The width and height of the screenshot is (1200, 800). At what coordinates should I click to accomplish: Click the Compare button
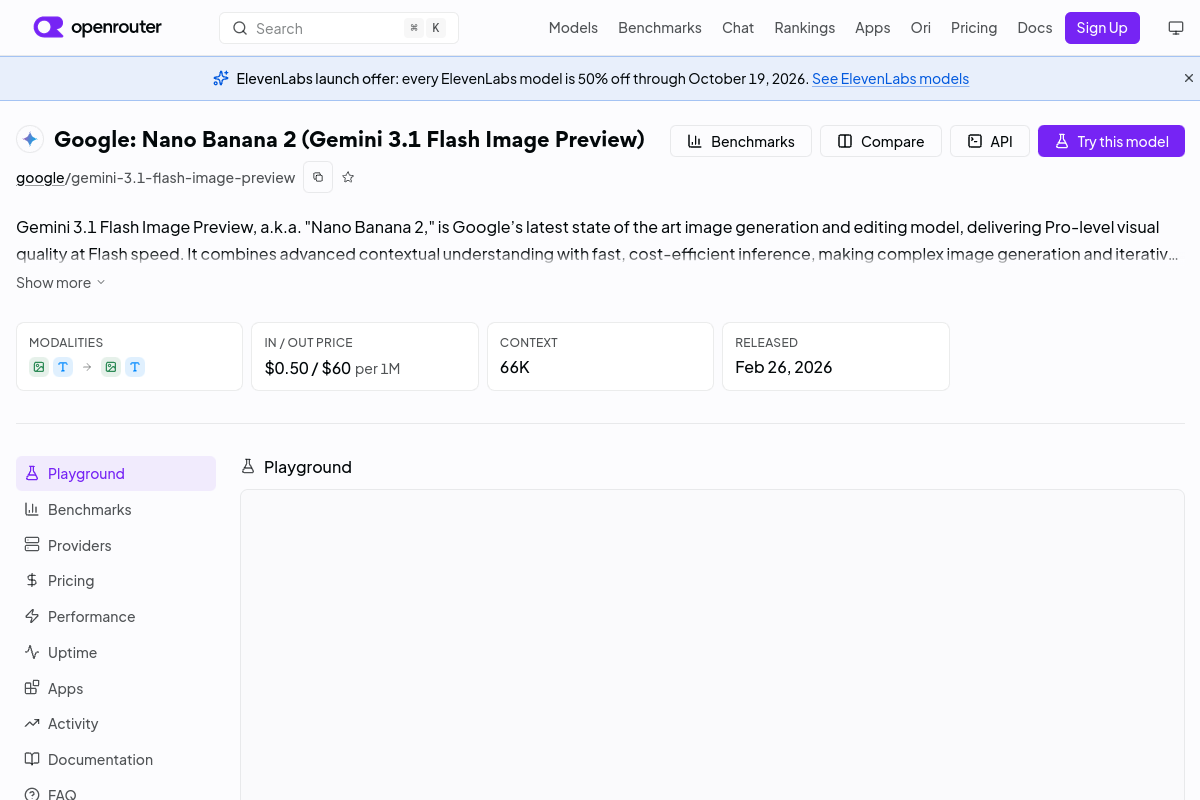(x=881, y=141)
